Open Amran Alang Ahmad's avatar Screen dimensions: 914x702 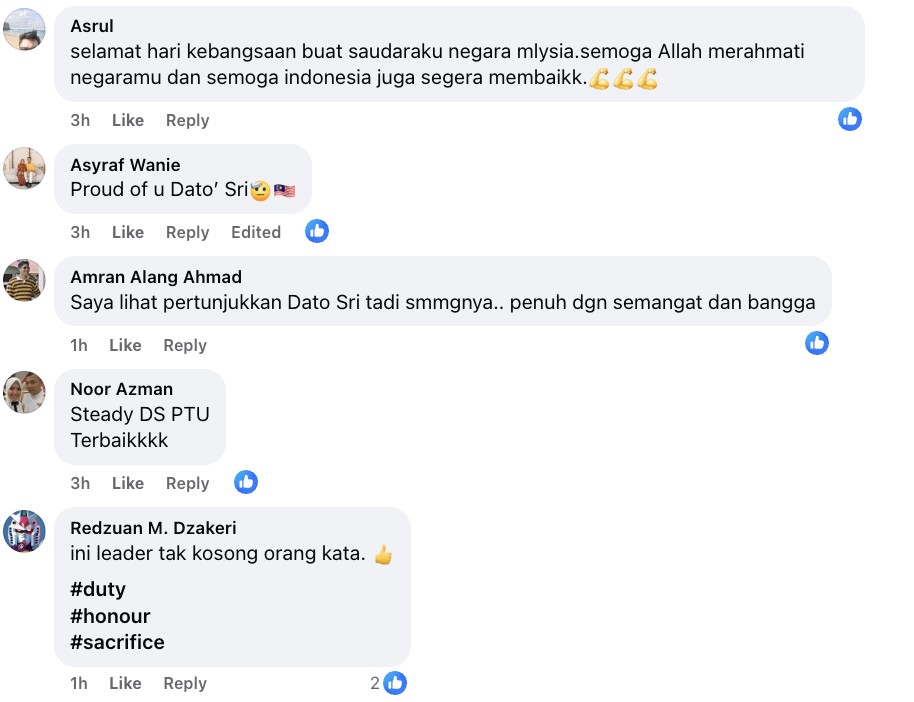click(24, 280)
